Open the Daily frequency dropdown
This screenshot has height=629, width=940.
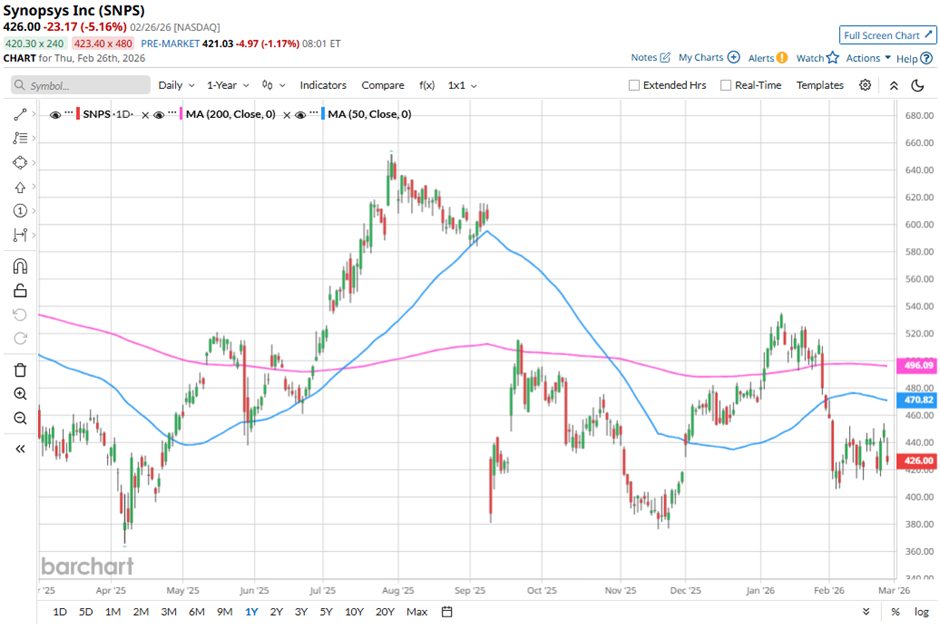point(176,86)
